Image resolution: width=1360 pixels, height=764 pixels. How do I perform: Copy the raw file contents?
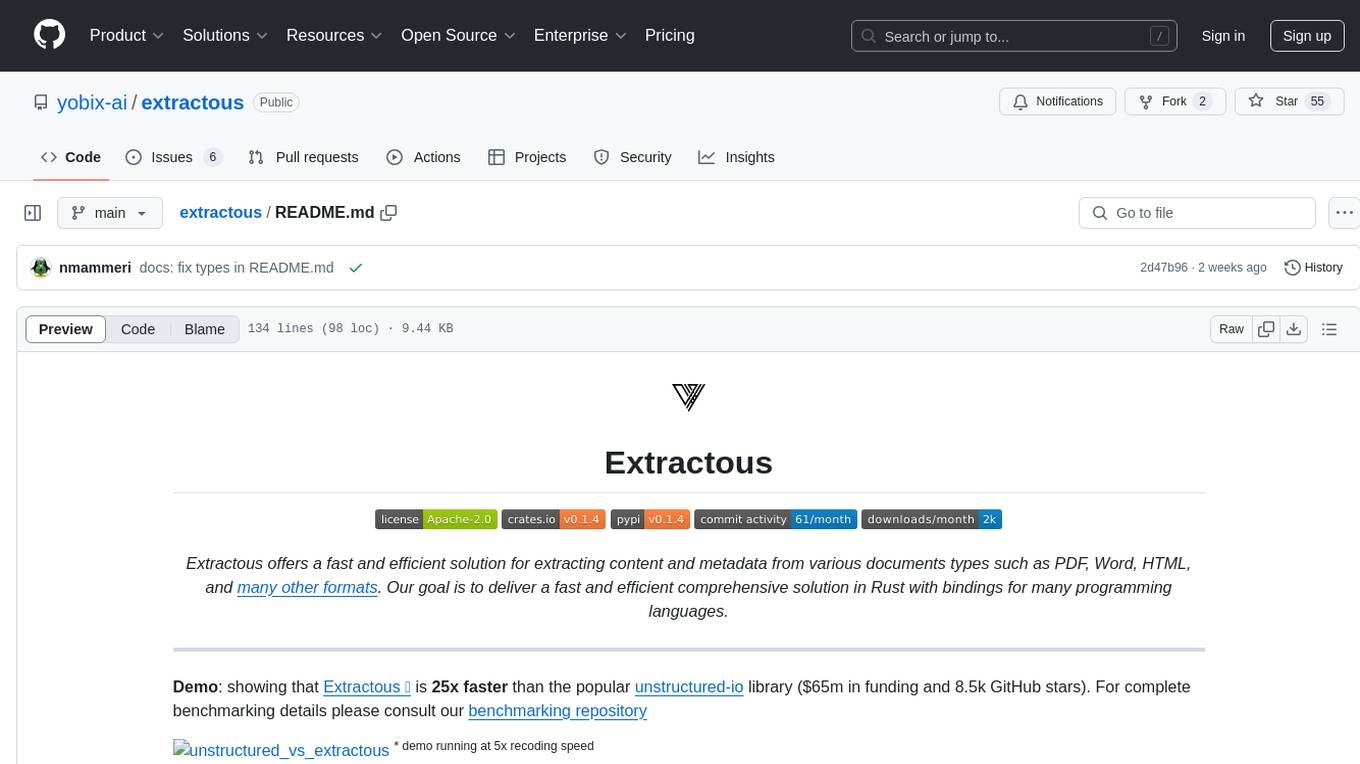pyautogui.click(x=1267, y=329)
